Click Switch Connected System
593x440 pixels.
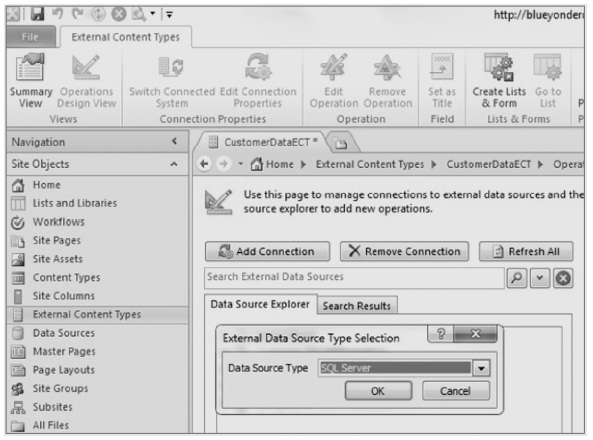[172, 81]
